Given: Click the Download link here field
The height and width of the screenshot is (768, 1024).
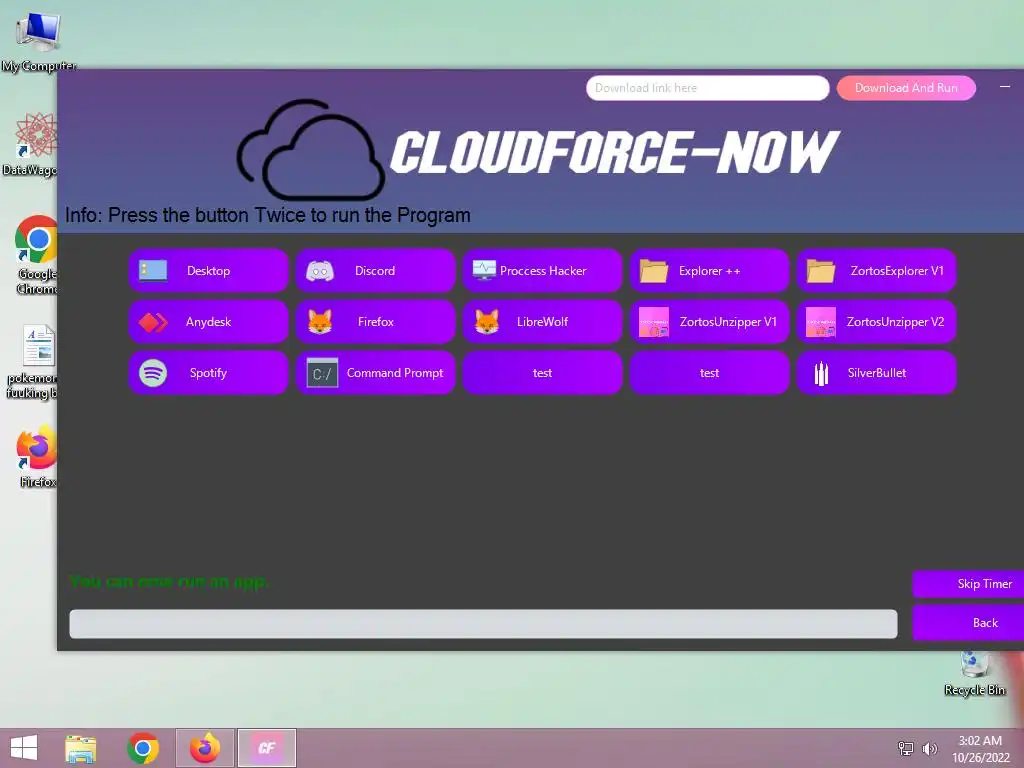Looking at the screenshot, I should (708, 88).
